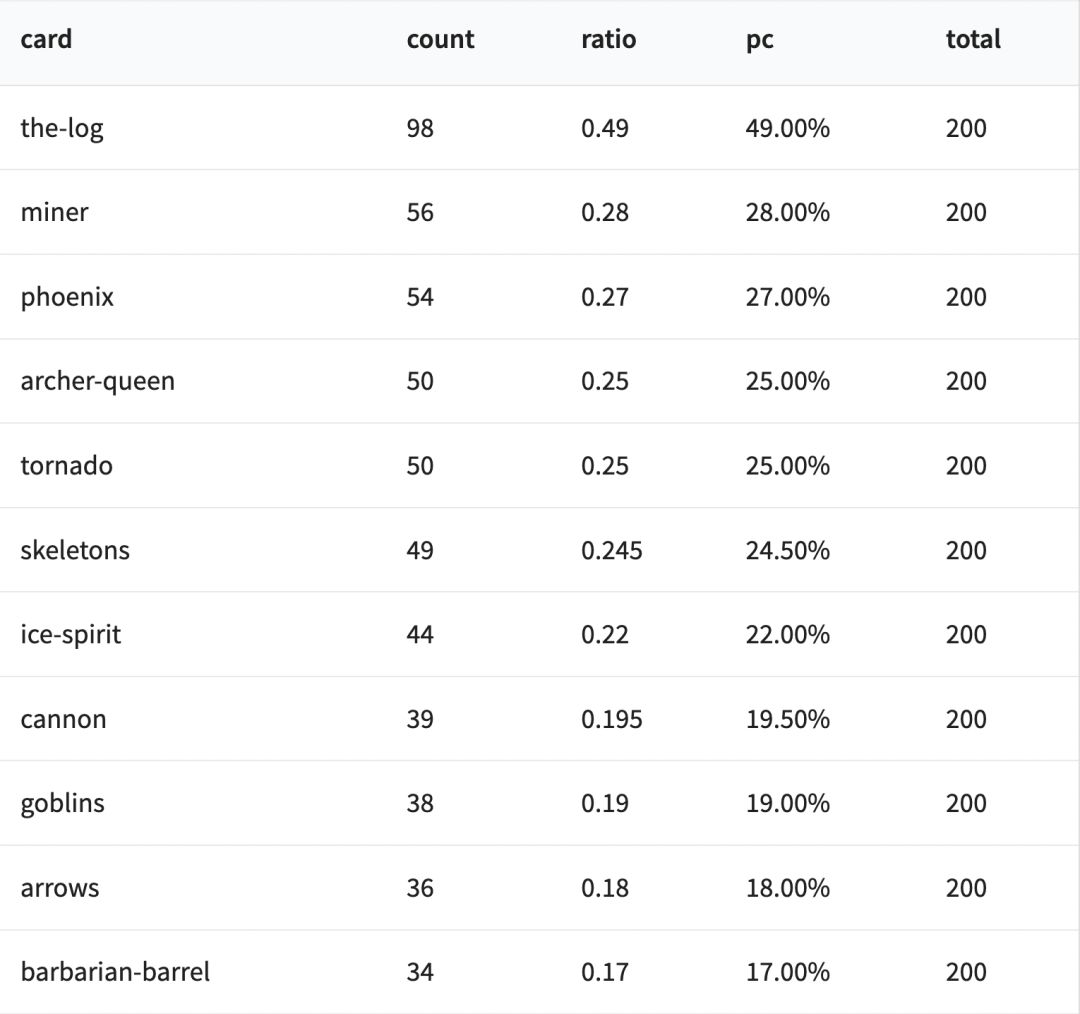Select the archer-queen card cell
1080x1014 pixels.
(x=97, y=381)
